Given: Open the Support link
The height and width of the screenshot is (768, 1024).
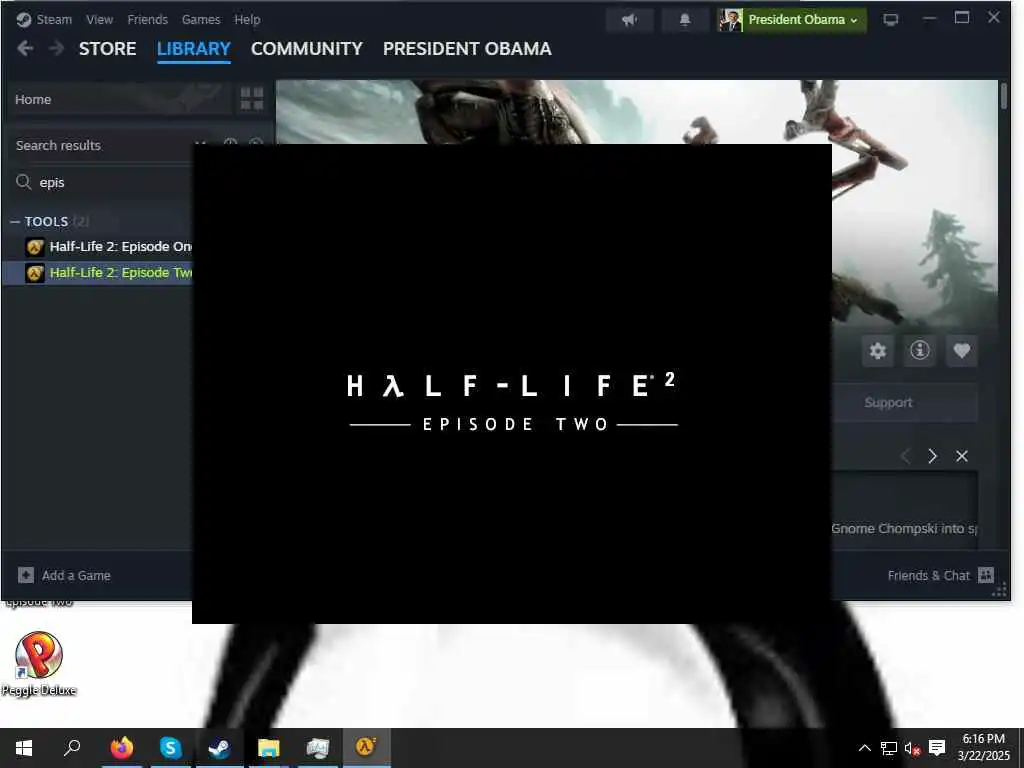Looking at the screenshot, I should 888,402.
